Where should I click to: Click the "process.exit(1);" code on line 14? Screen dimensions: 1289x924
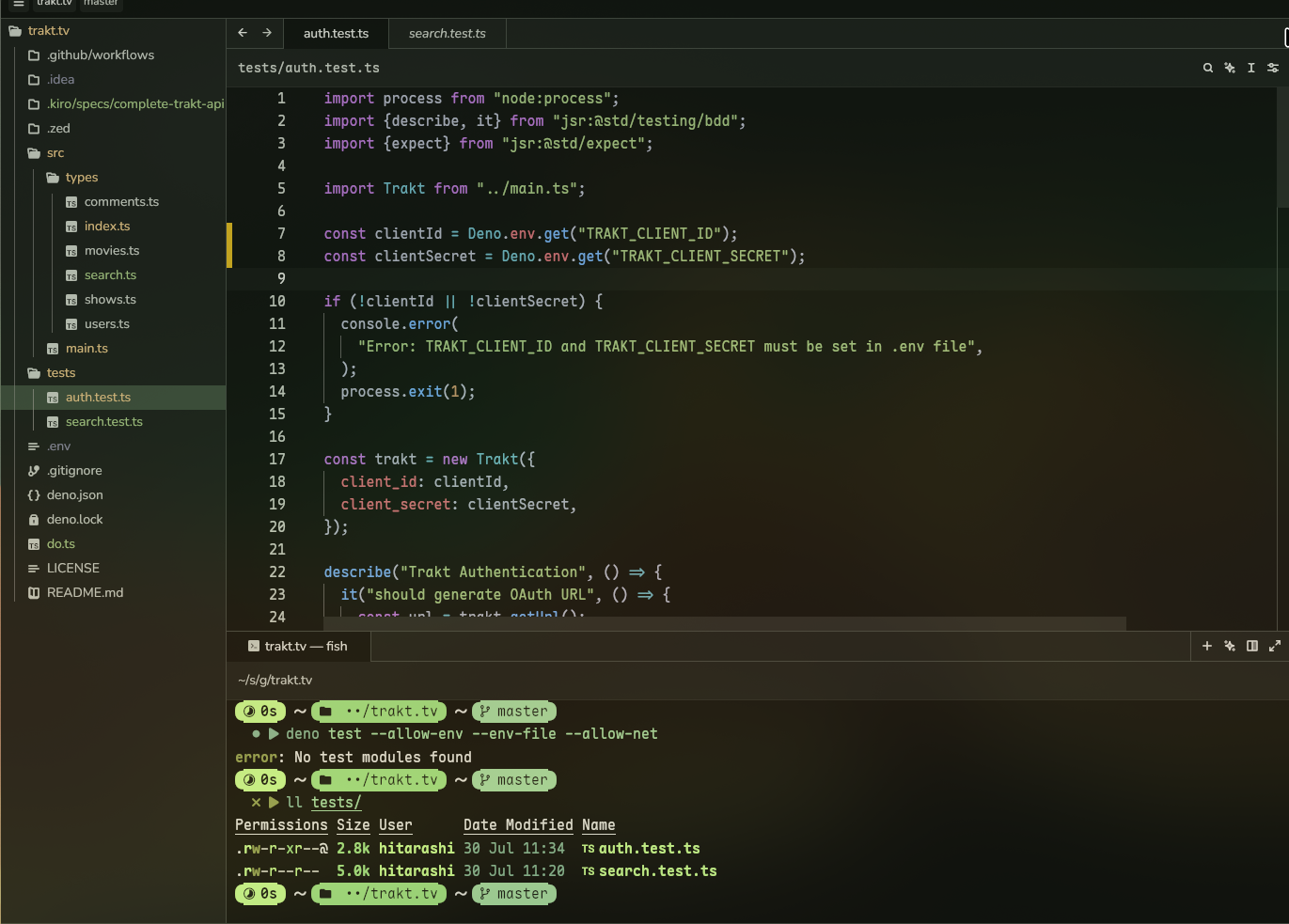tap(408, 392)
